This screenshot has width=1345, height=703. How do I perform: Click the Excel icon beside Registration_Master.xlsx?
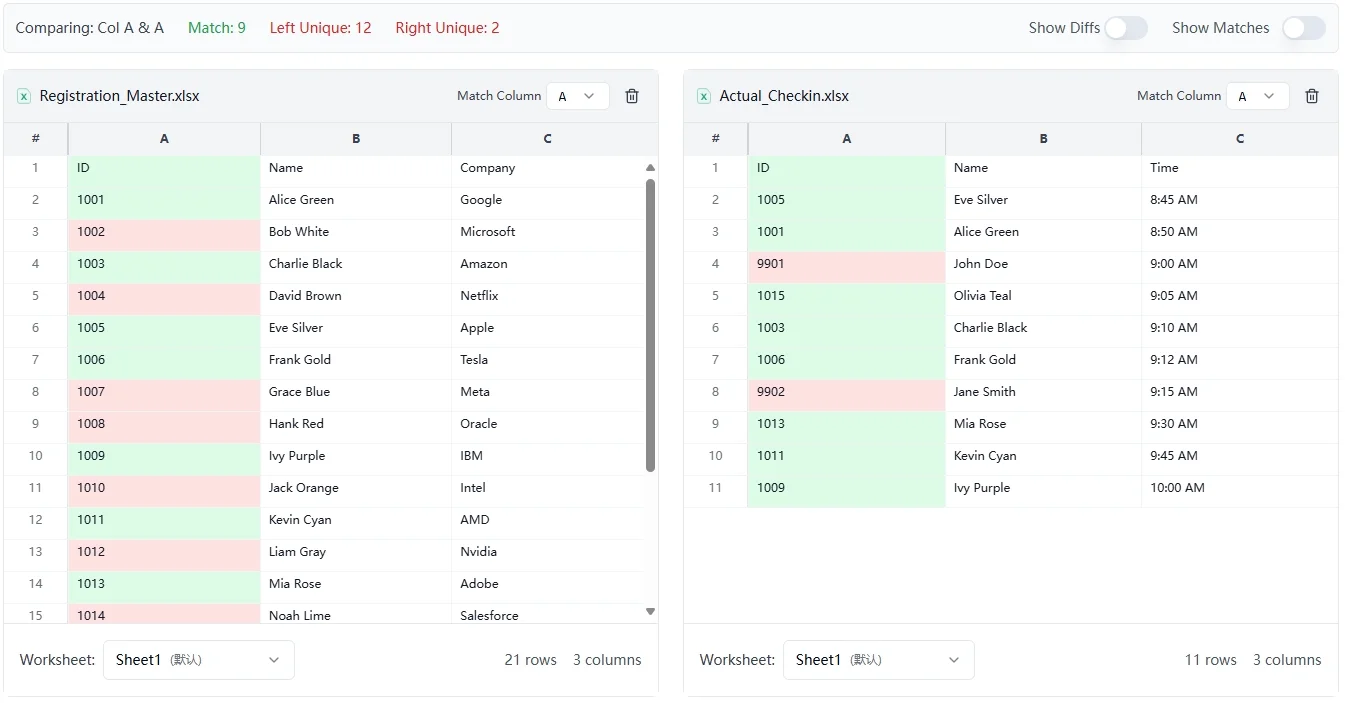23,95
